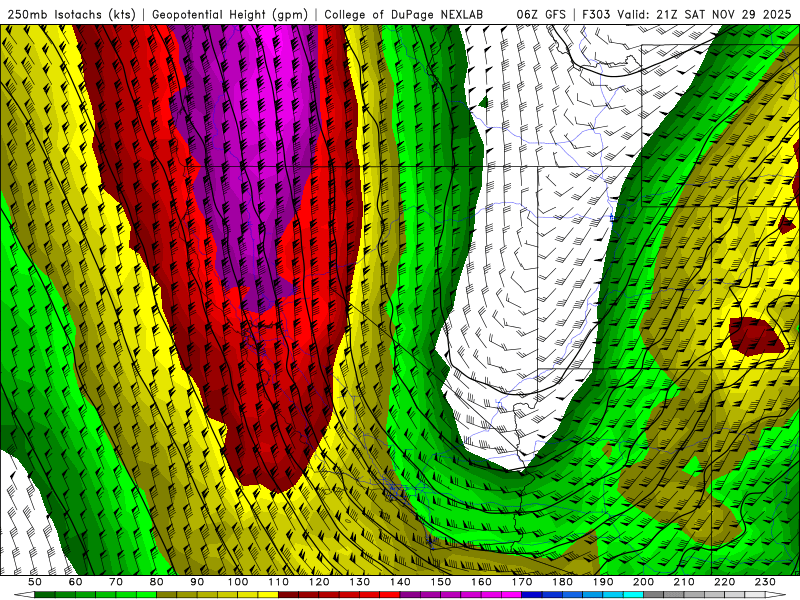Click the 'Geopotential Height (gpm)' header label
This screenshot has height=600, width=800.
[x=230, y=15]
